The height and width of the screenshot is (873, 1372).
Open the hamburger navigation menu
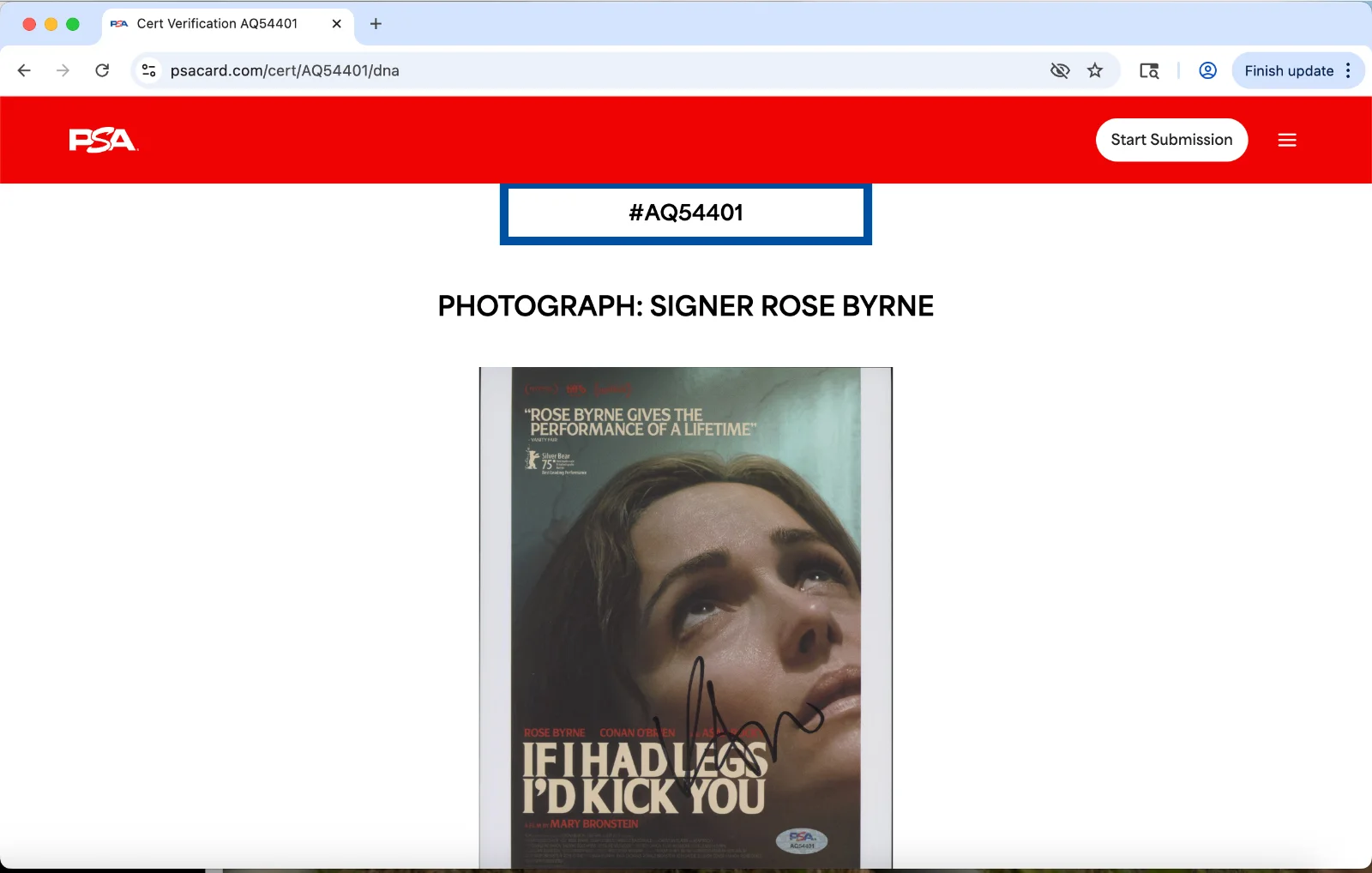pyautogui.click(x=1287, y=140)
